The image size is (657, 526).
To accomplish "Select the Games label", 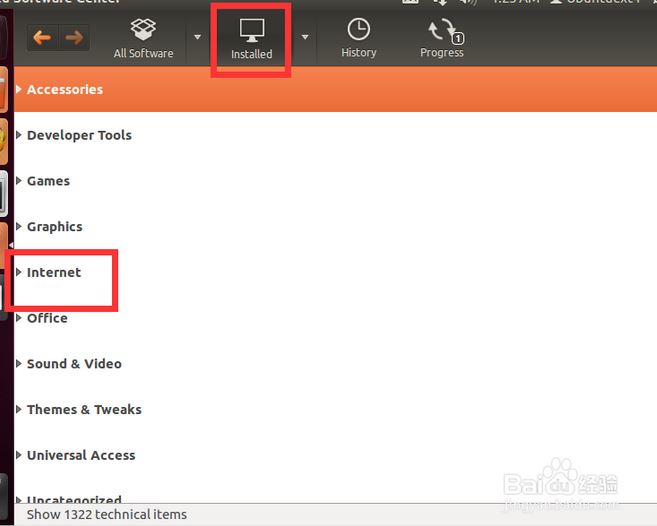I will pos(48,181).
